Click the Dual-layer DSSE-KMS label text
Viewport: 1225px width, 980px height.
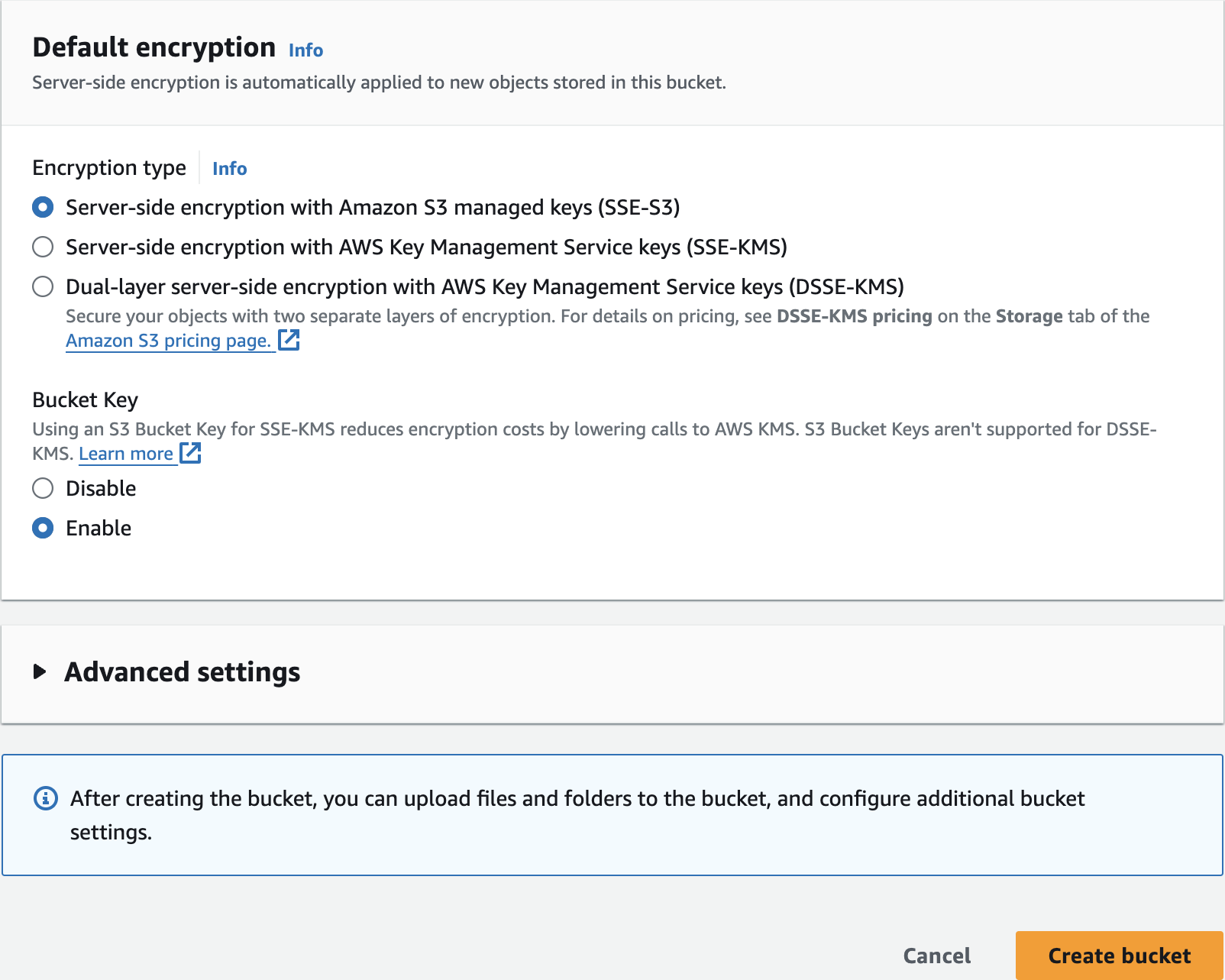pyautogui.click(x=484, y=286)
